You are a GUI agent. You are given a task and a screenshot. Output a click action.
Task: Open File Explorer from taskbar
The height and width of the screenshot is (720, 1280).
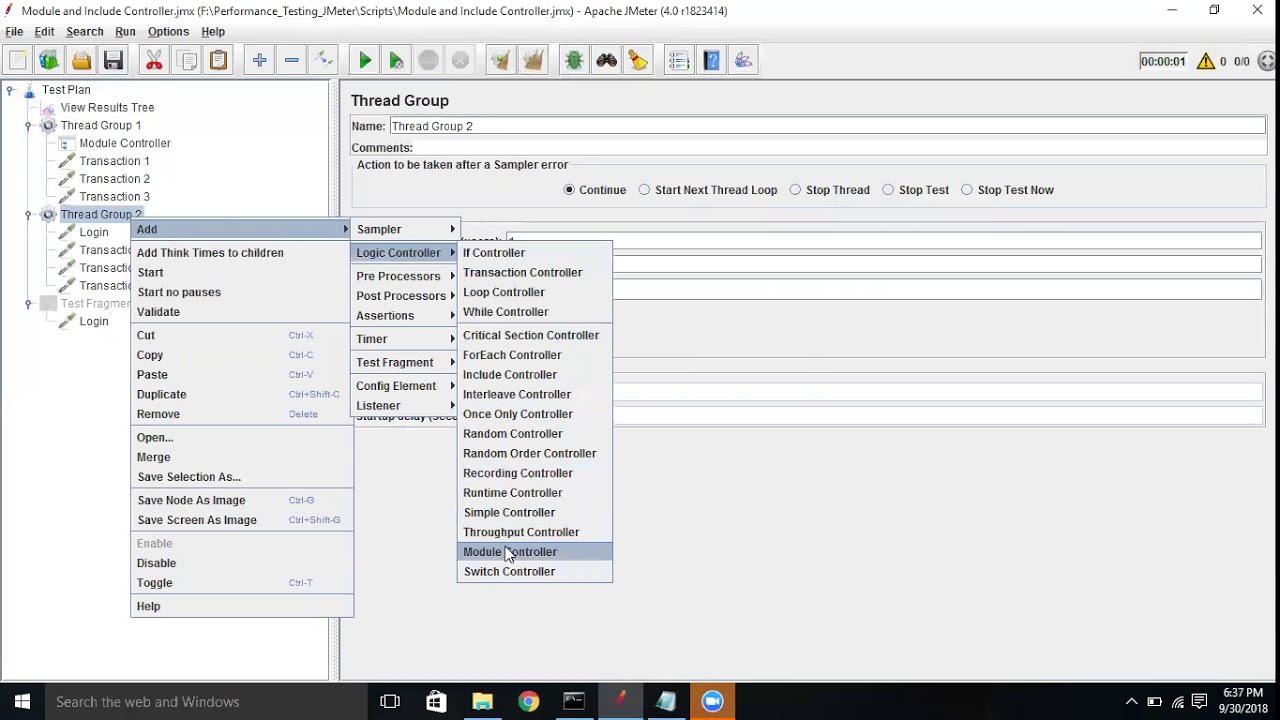coord(482,702)
